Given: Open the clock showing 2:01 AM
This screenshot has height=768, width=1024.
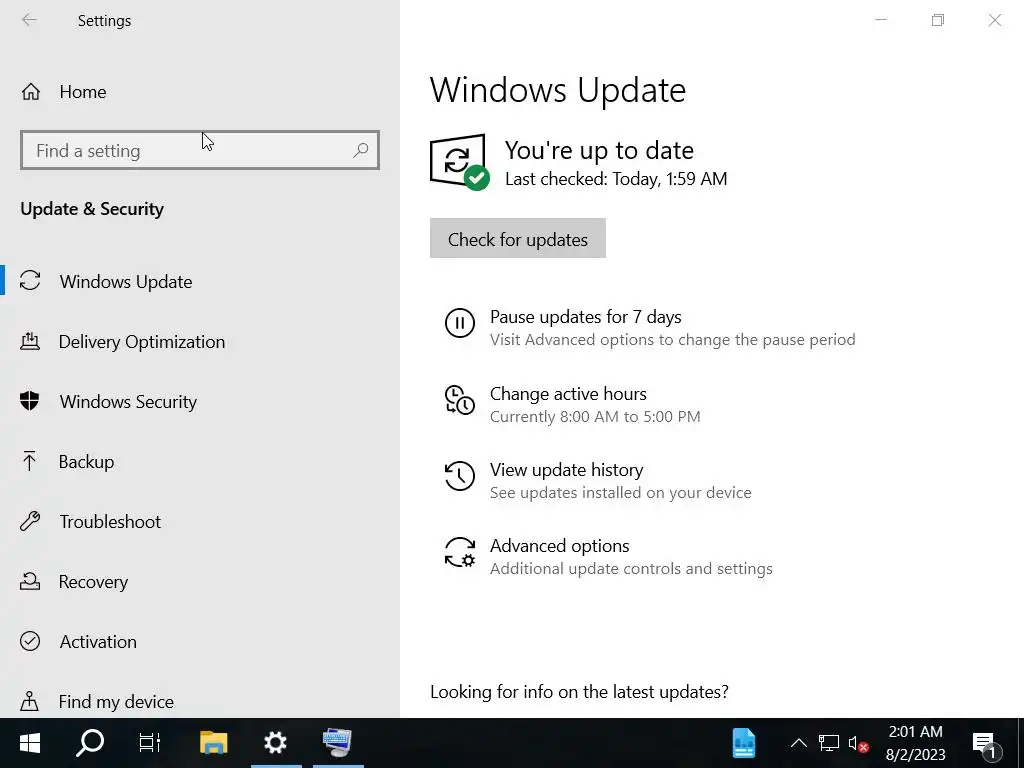Looking at the screenshot, I should (x=916, y=743).
